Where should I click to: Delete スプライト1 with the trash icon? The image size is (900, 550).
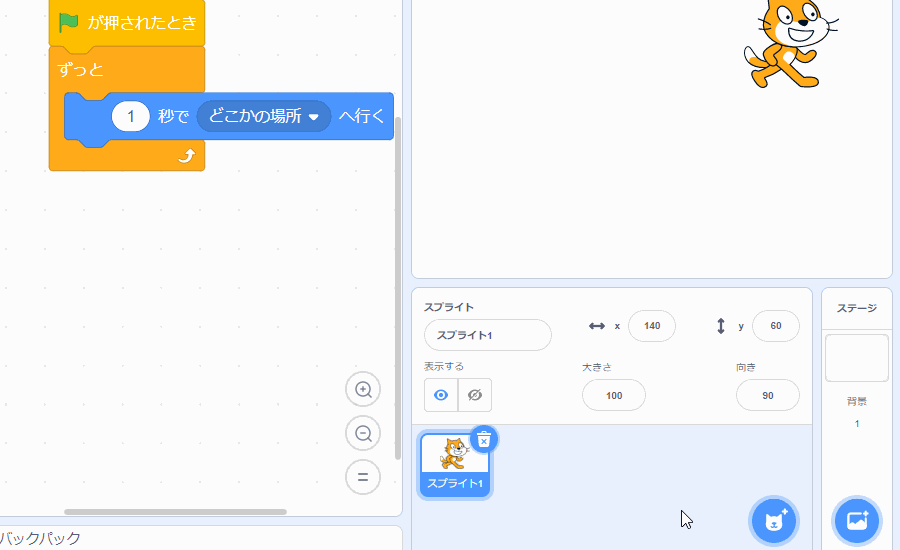[x=484, y=440]
